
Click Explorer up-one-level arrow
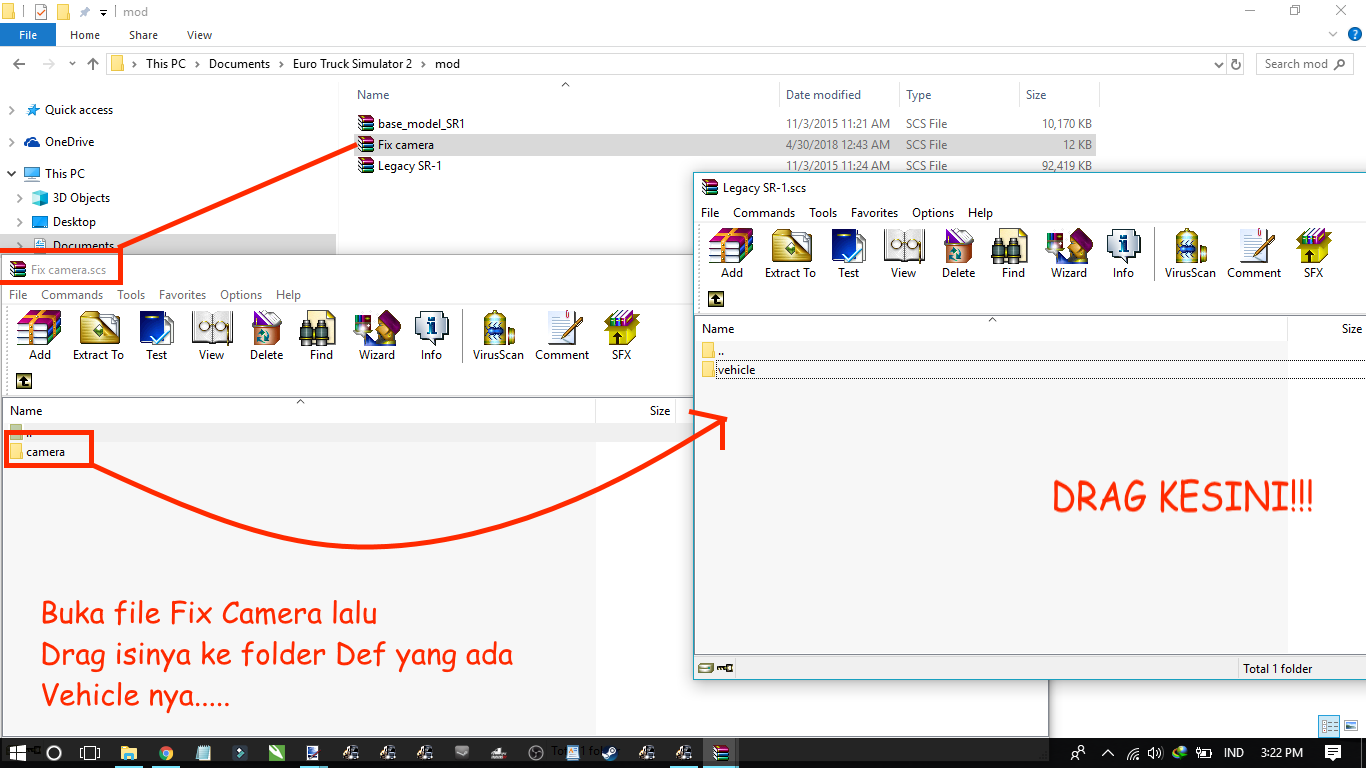[93, 64]
